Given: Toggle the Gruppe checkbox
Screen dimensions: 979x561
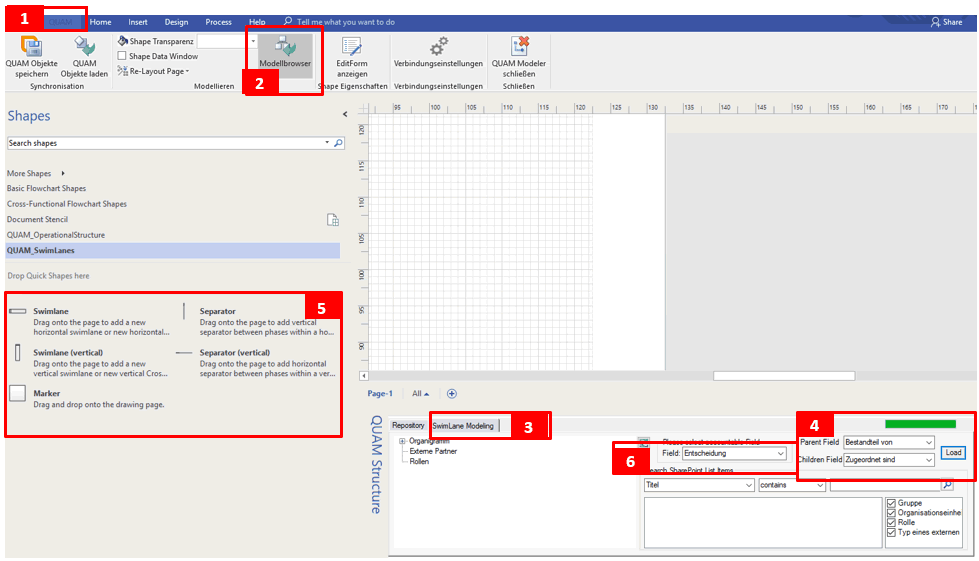Looking at the screenshot, I should 891,503.
